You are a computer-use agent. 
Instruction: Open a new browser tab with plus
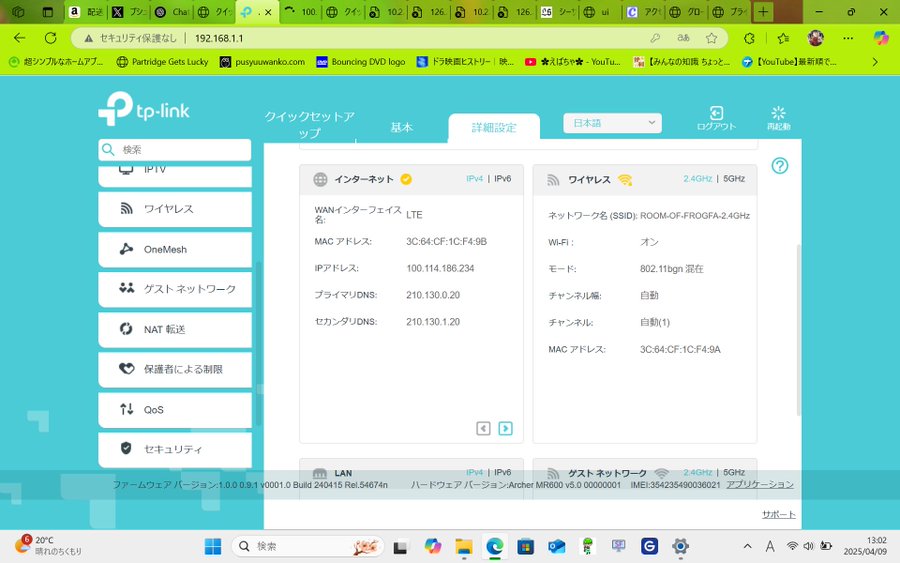[763, 12]
